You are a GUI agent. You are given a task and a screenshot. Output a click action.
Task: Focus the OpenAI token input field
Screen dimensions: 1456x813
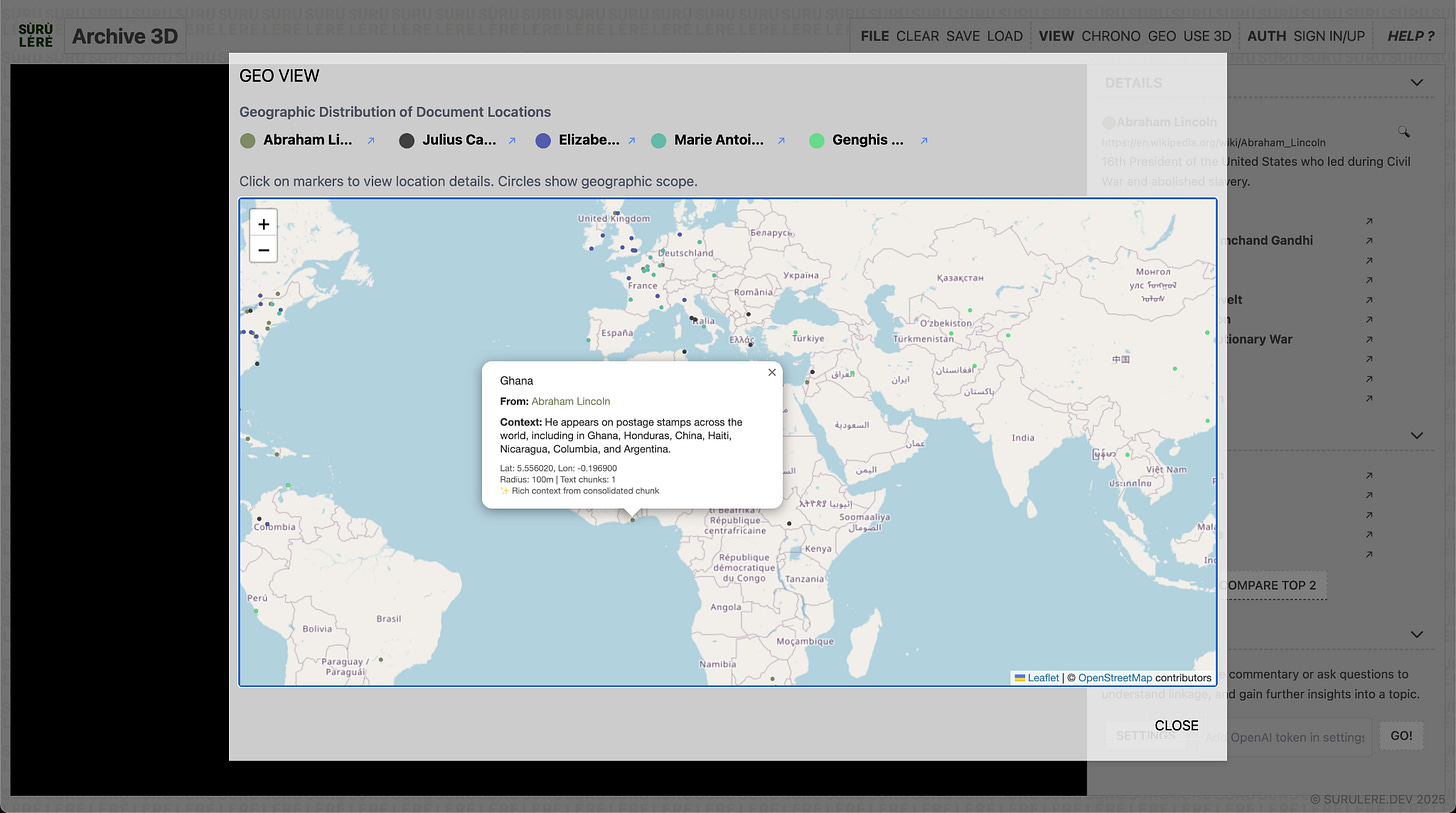pyautogui.click(x=1285, y=737)
